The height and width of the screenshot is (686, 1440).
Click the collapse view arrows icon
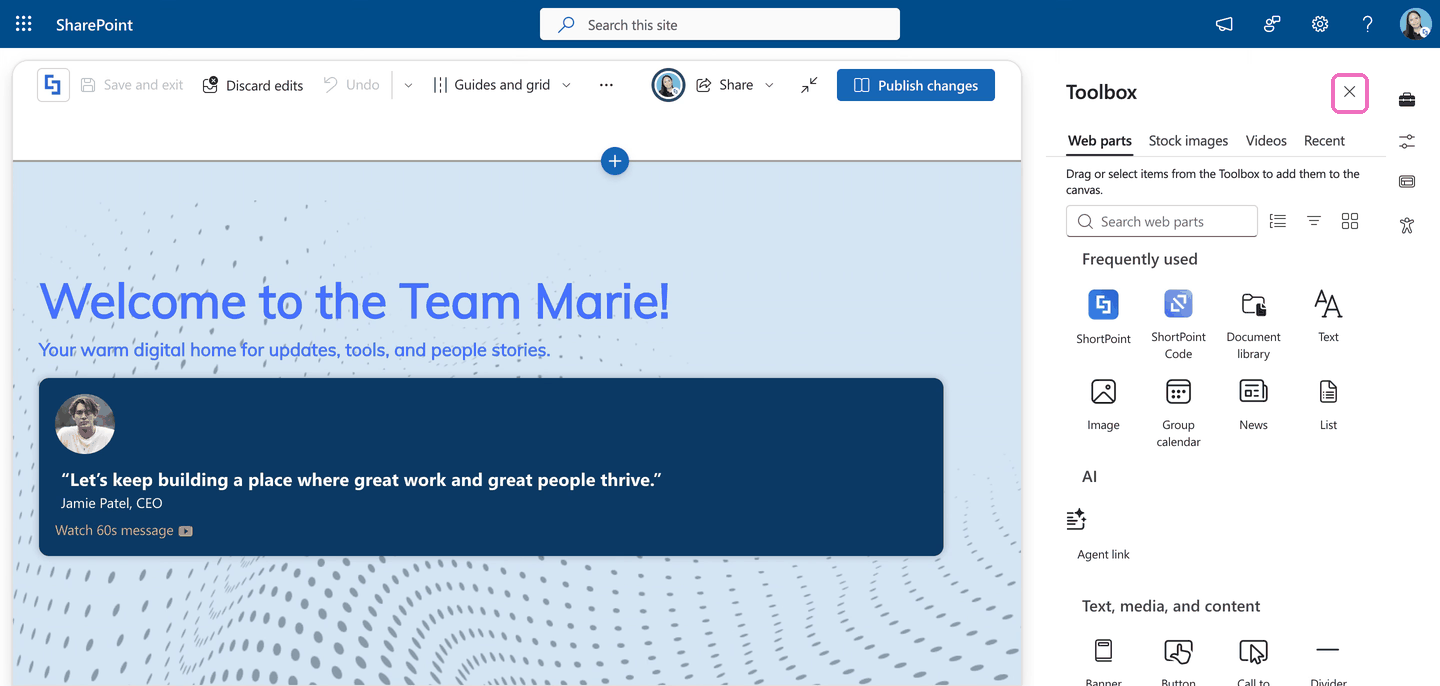(x=809, y=85)
